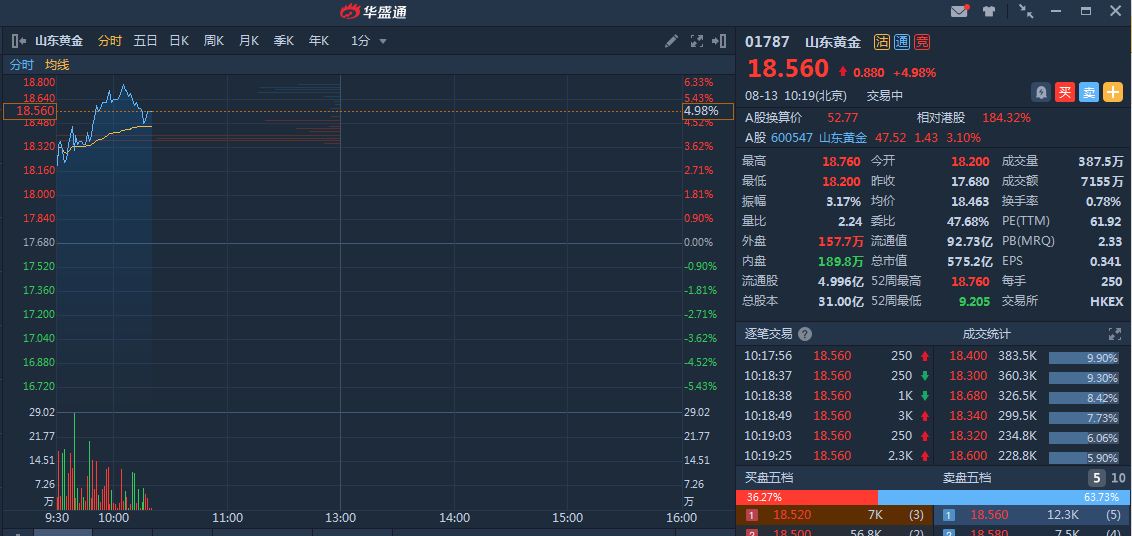1132x536 pixels.
Task: Click the 最高 value 18.760
Action: pyautogui.click(x=841, y=162)
